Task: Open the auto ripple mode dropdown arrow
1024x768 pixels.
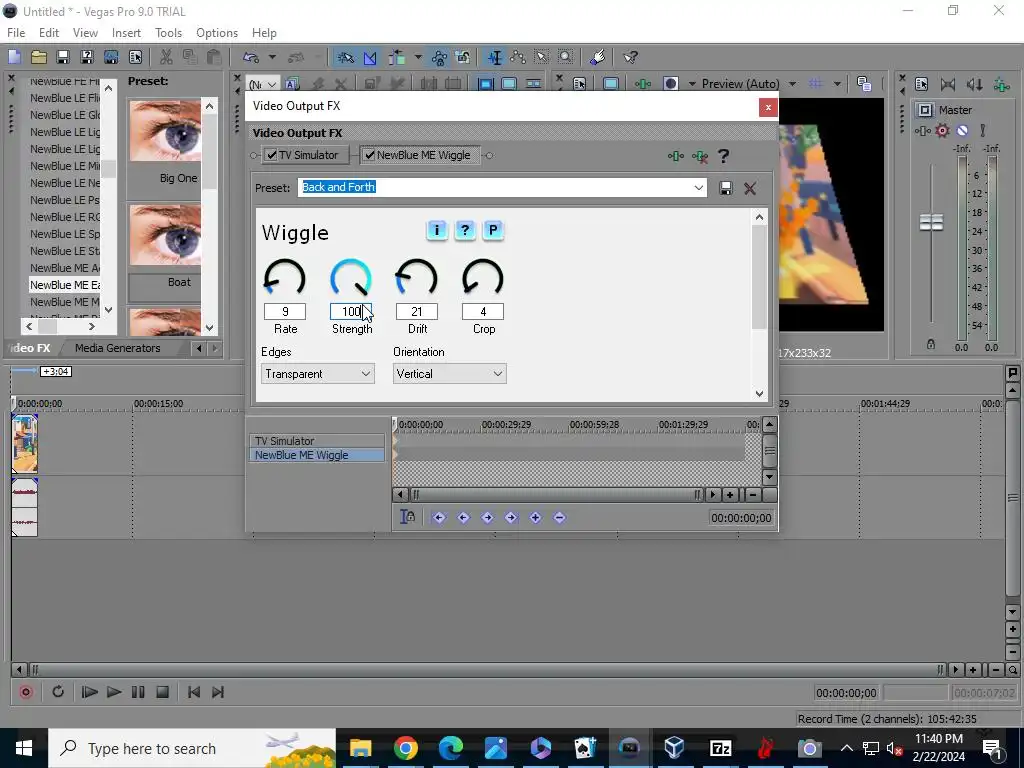Action: tap(418, 57)
